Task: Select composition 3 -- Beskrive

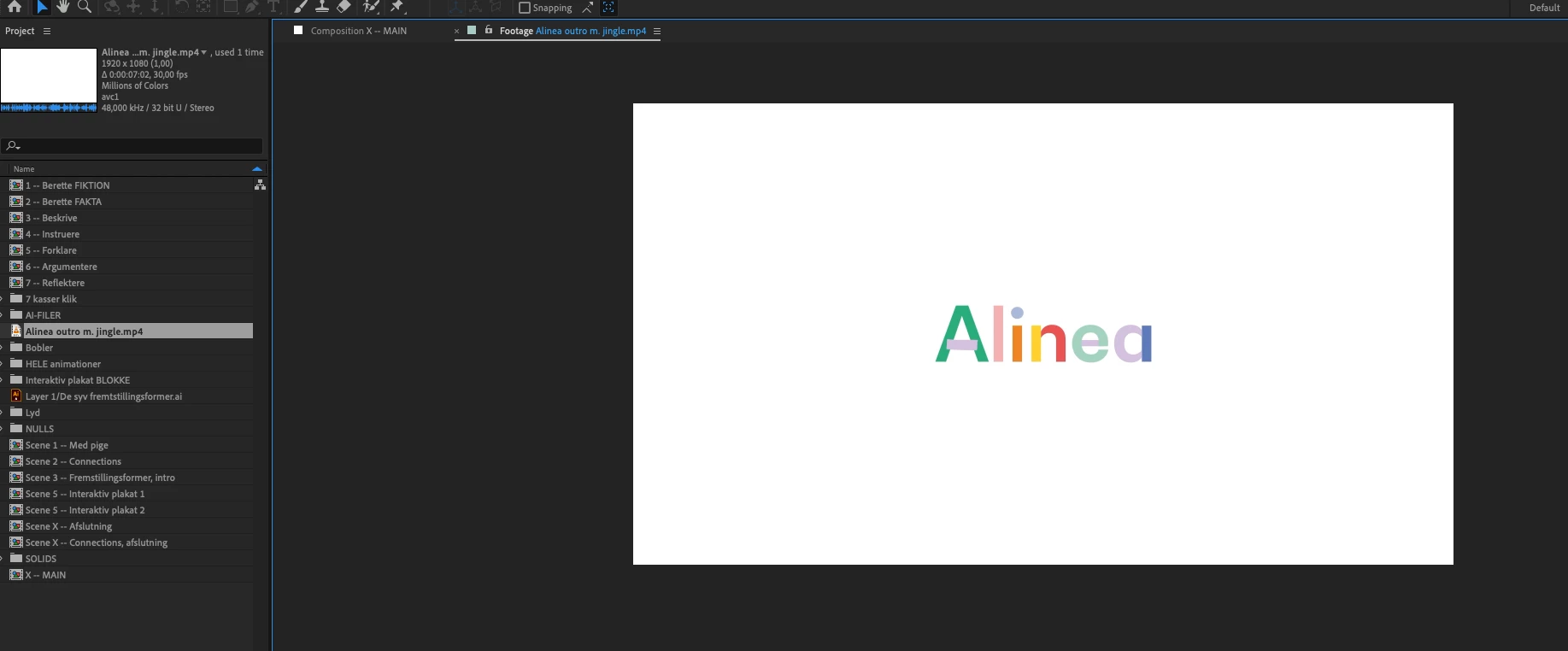Action: (51, 218)
